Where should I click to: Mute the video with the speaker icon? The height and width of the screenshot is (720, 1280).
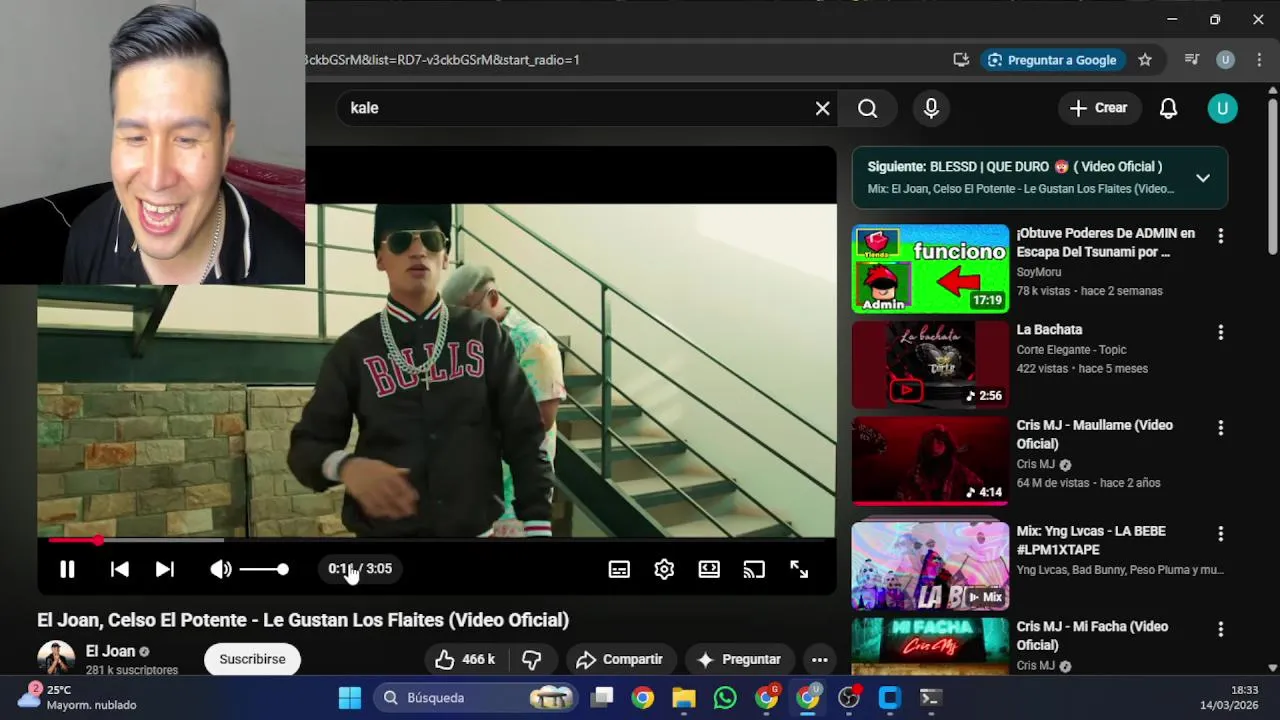click(x=221, y=569)
